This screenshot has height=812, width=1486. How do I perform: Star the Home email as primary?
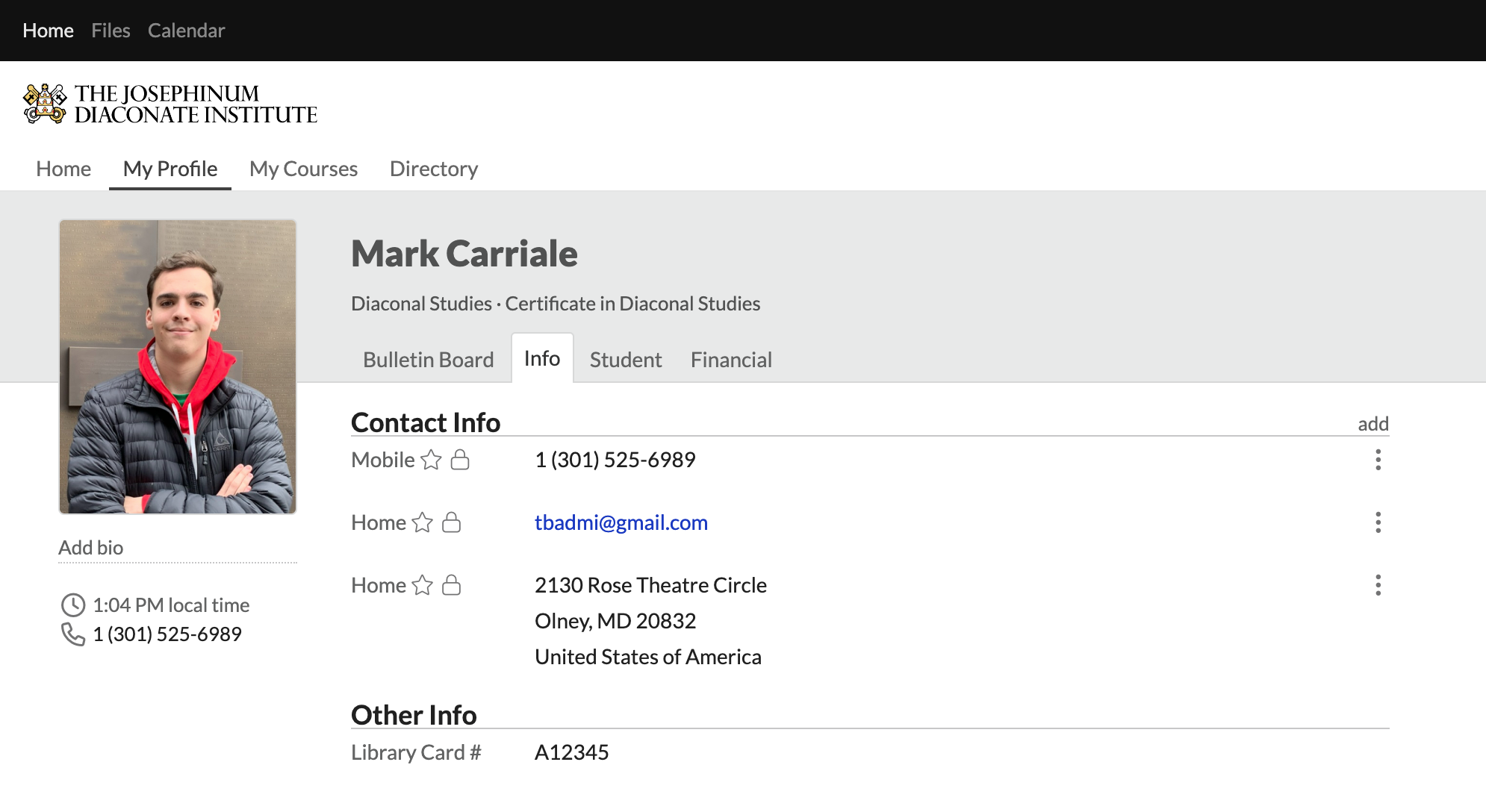(422, 522)
